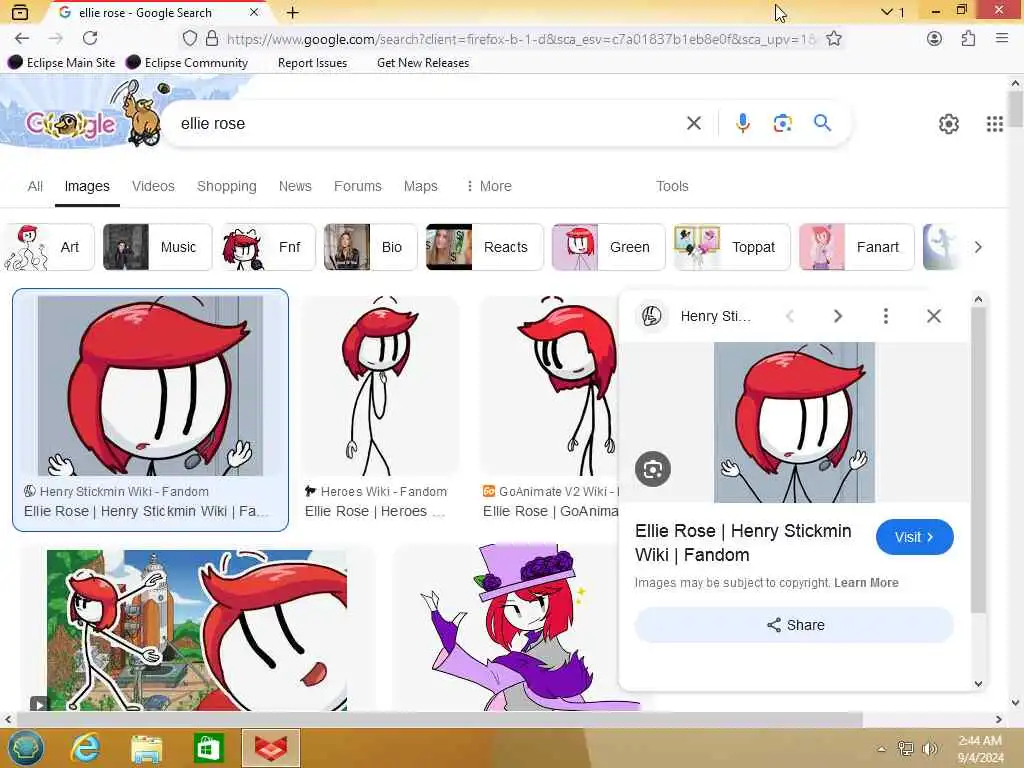Screen dimensions: 1024x768
Task: Open Eclipse Community bookmark
Action: click(x=187, y=63)
